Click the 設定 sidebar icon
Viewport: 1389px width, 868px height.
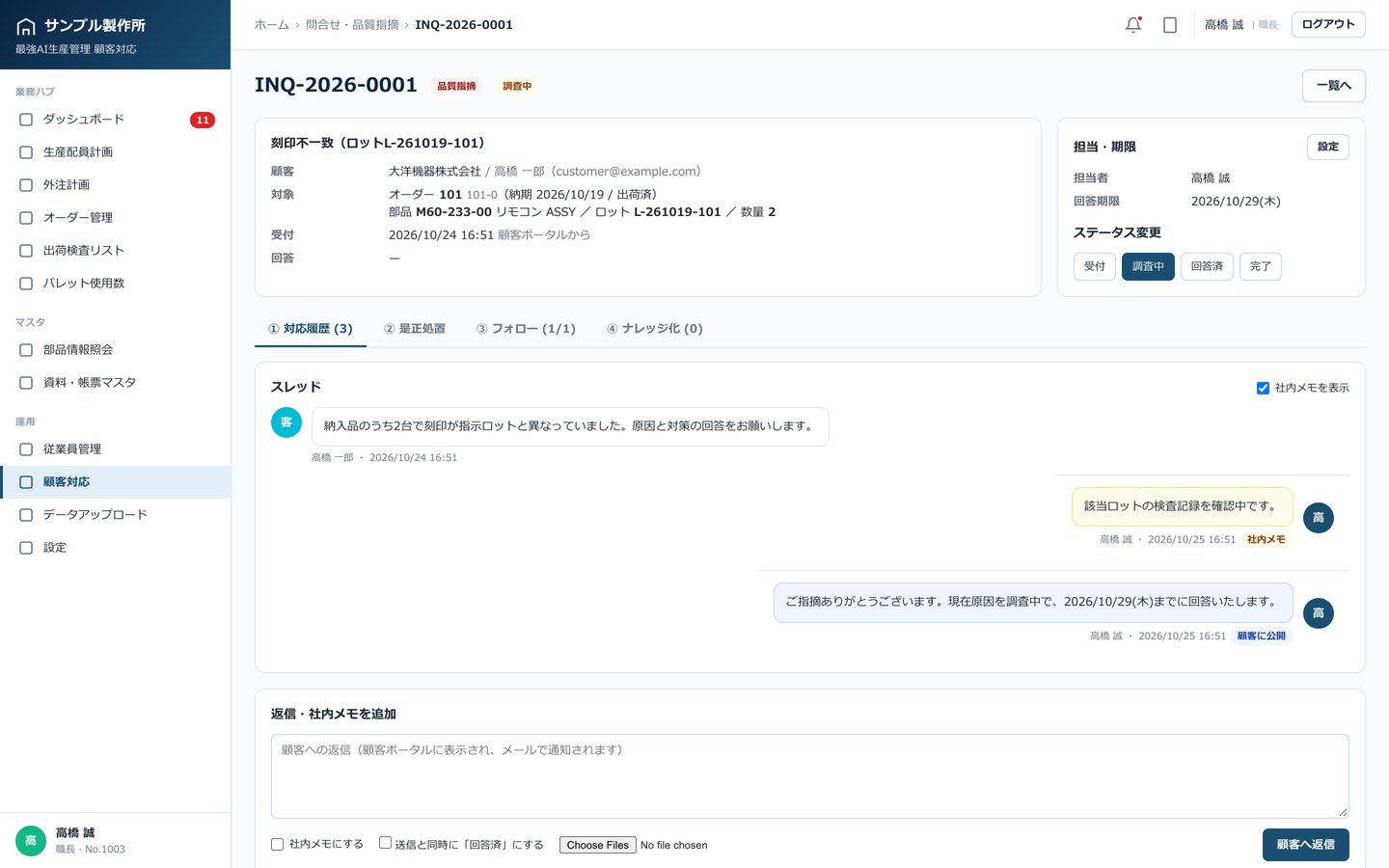[26, 548]
